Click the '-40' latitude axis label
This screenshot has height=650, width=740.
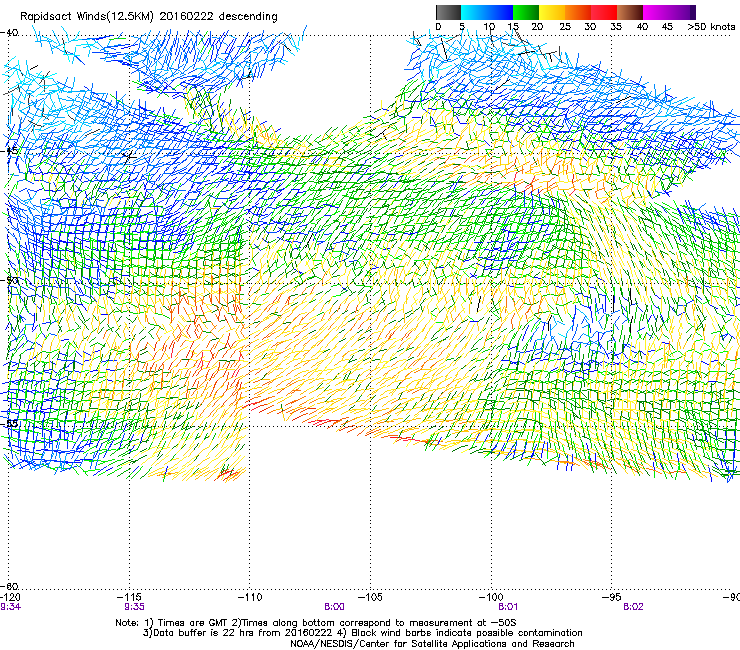click(x=9, y=33)
